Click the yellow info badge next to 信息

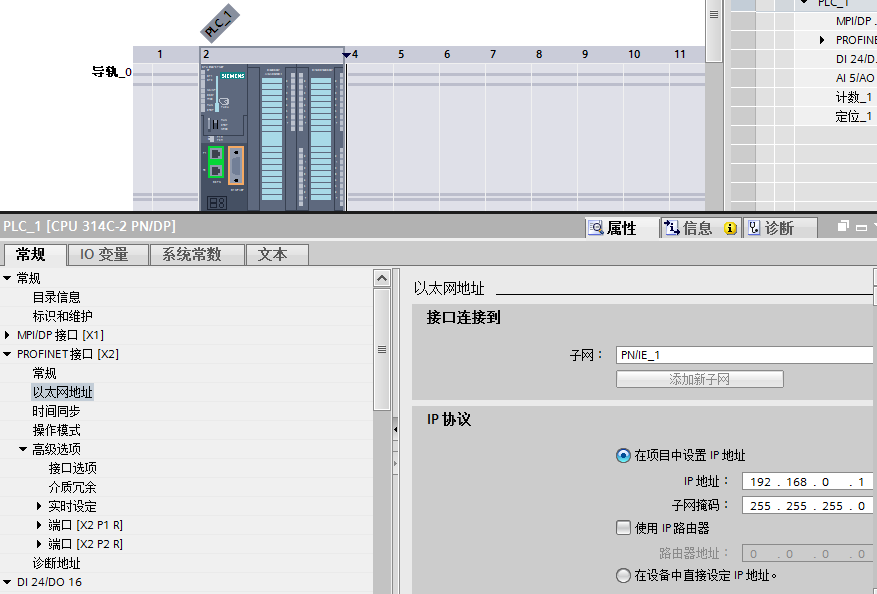tap(730, 228)
